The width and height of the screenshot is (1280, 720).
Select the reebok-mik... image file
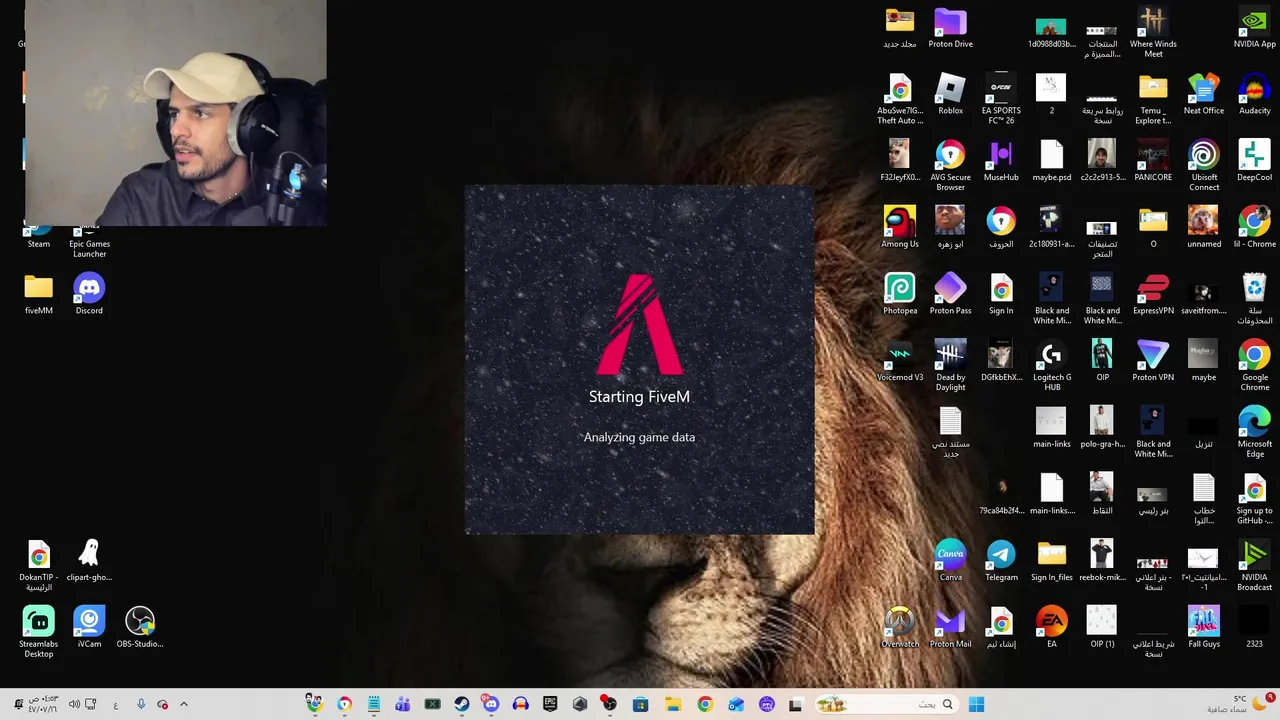click(x=1102, y=562)
